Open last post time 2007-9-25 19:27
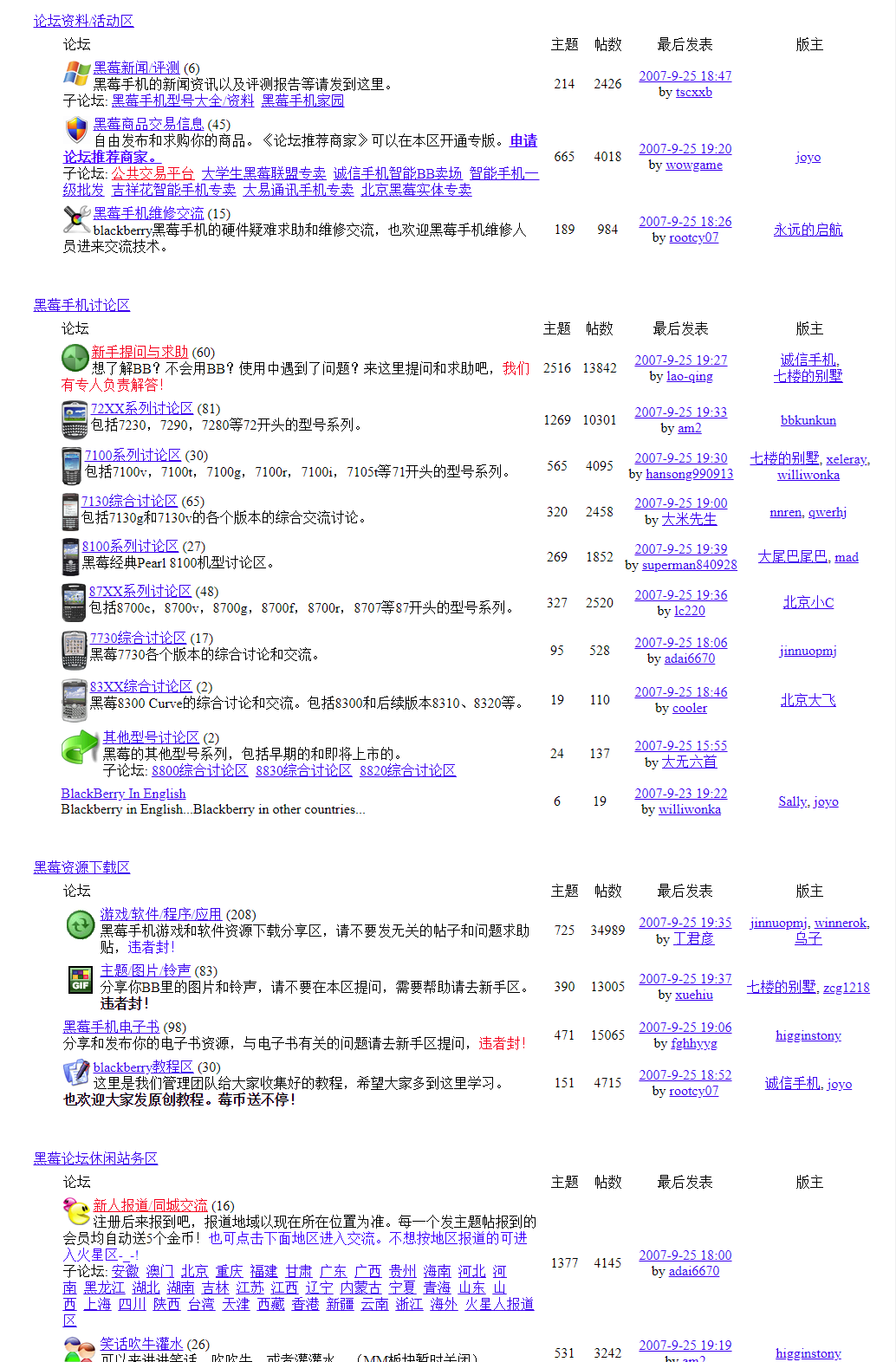 [680, 360]
